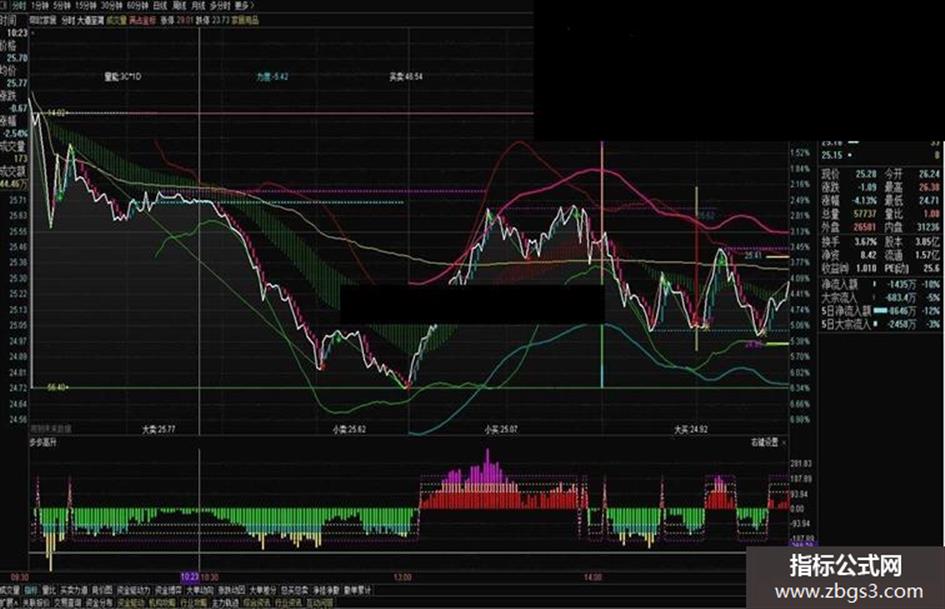Click the 买卖 48.54 readout above chart
The height and width of the screenshot is (609, 945).
406,77
